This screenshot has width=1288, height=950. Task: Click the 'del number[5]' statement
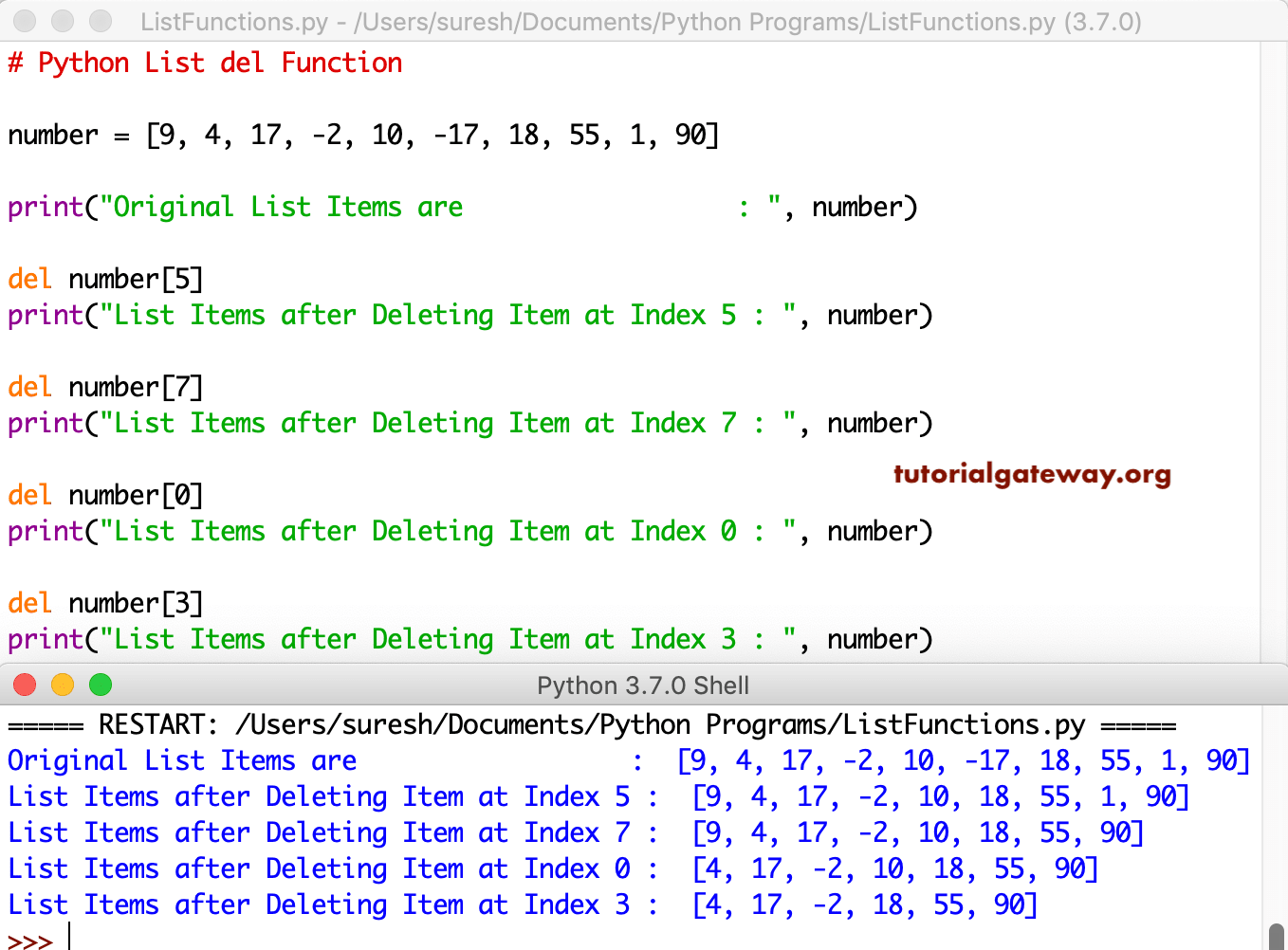(105, 279)
